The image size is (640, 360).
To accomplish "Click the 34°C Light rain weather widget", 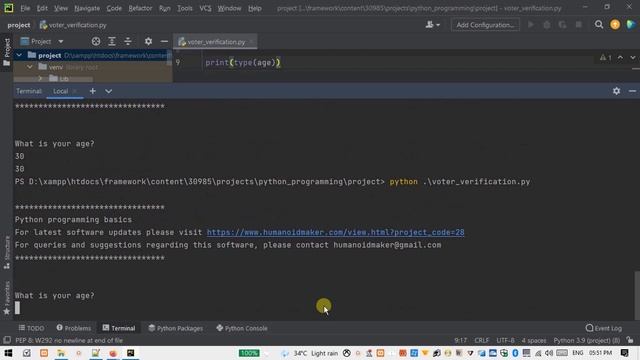I will (310, 353).
